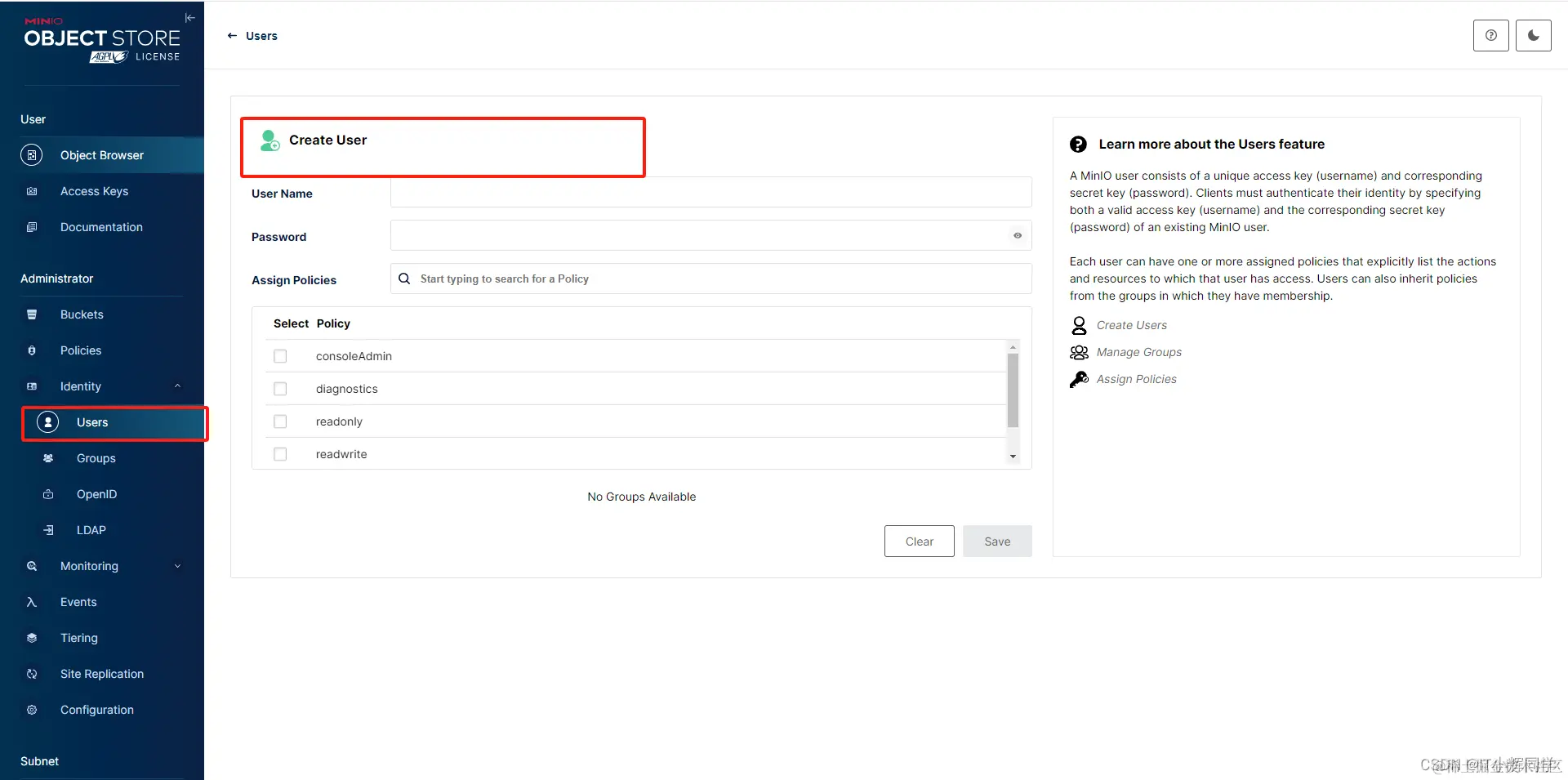Check the consoleAdmin policy checkbox
Screen dimensions: 1568x780
click(x=280, y=356)
